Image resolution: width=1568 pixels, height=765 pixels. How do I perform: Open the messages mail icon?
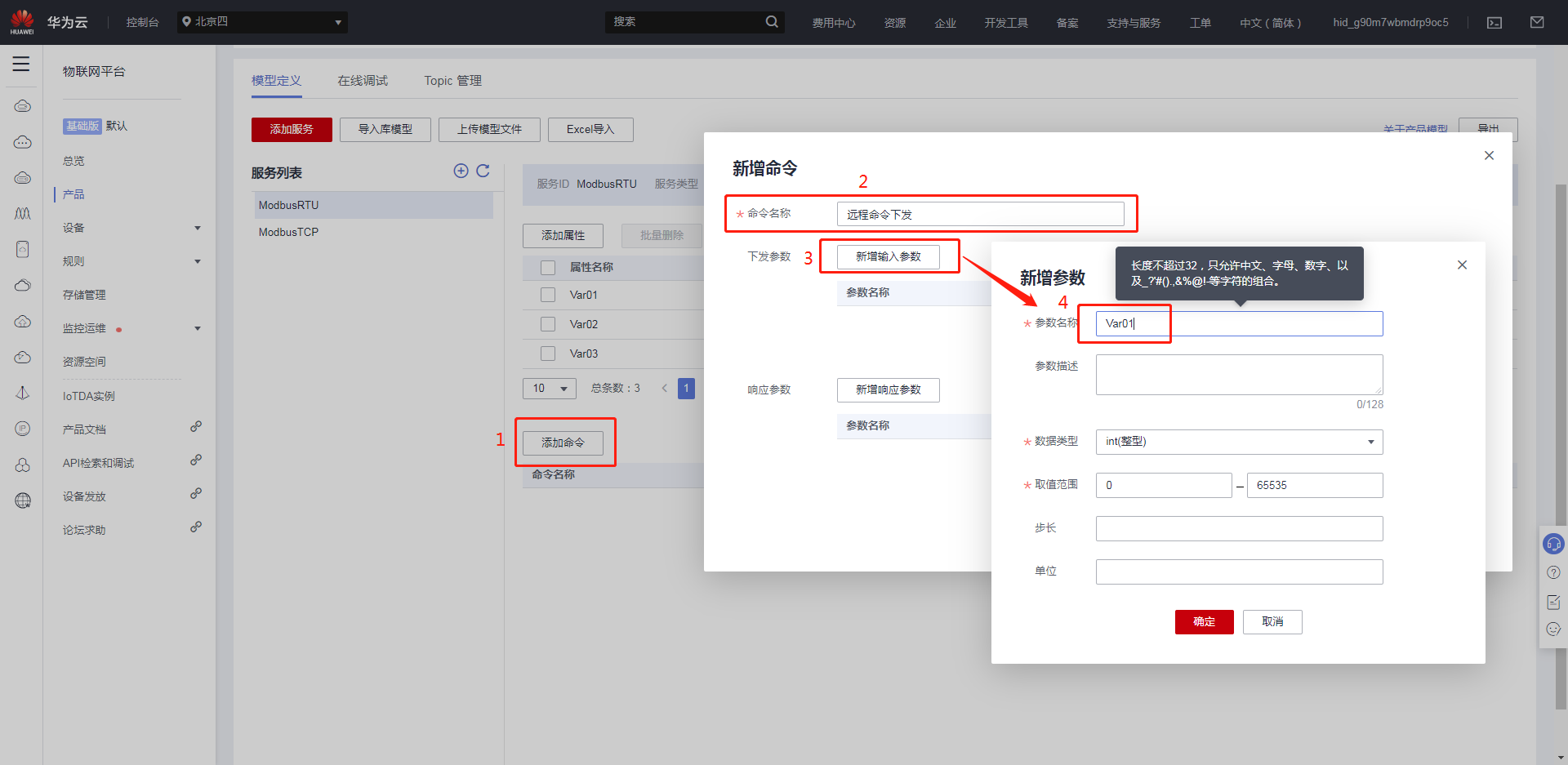point(1537,23)
